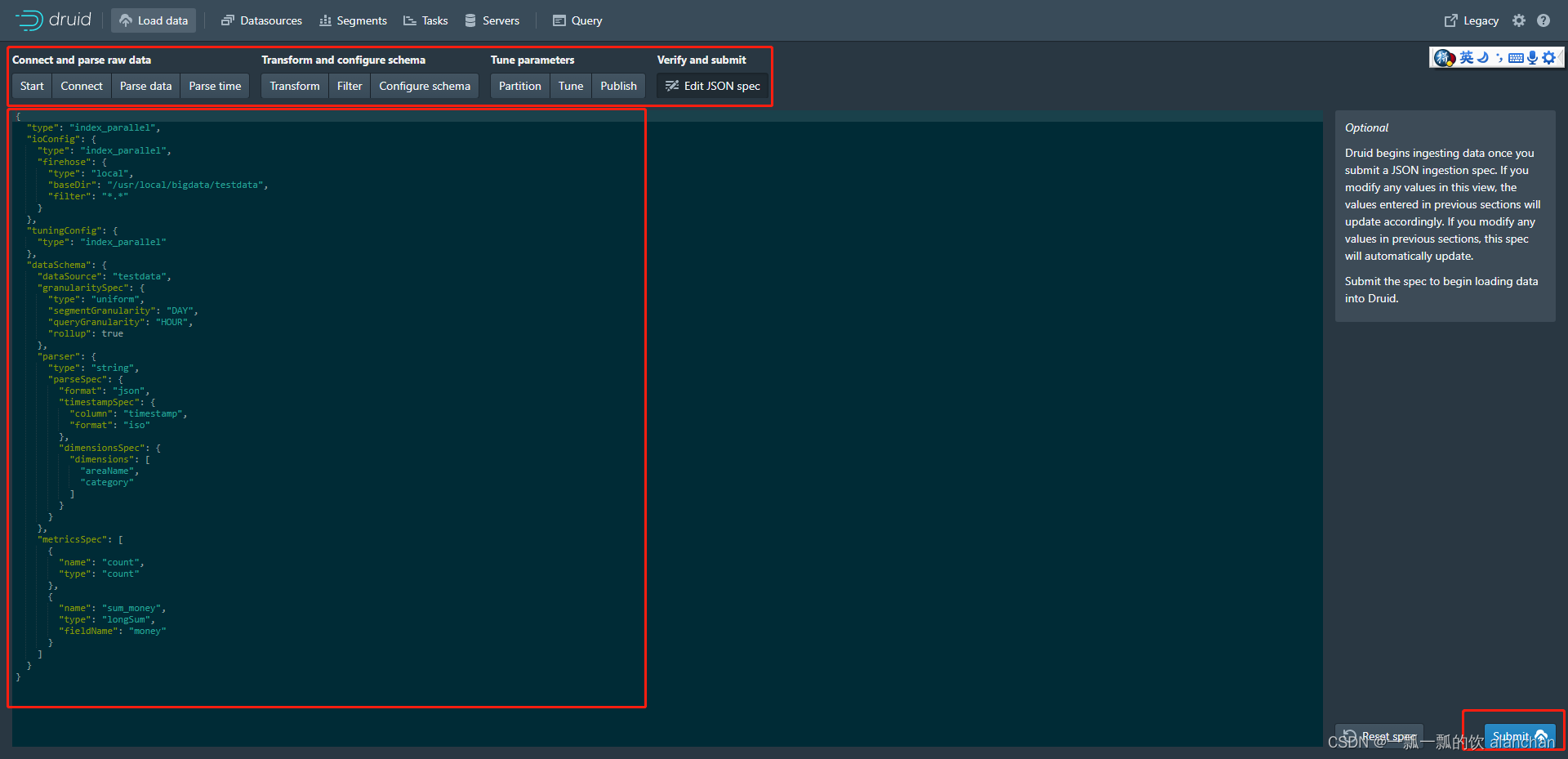Go to the Filter step
1568x759 pixels.
(x=350, y=86)
